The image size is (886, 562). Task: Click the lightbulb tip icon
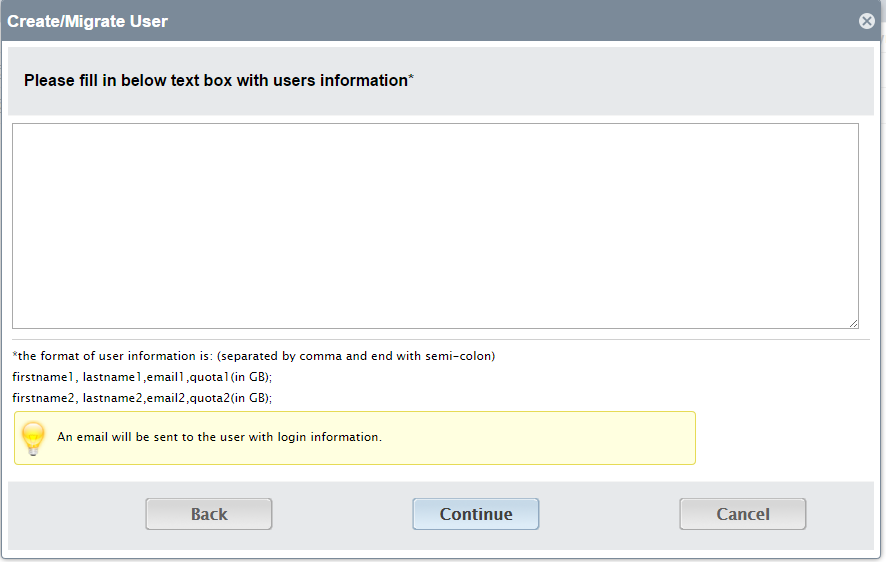coord(33,438)
